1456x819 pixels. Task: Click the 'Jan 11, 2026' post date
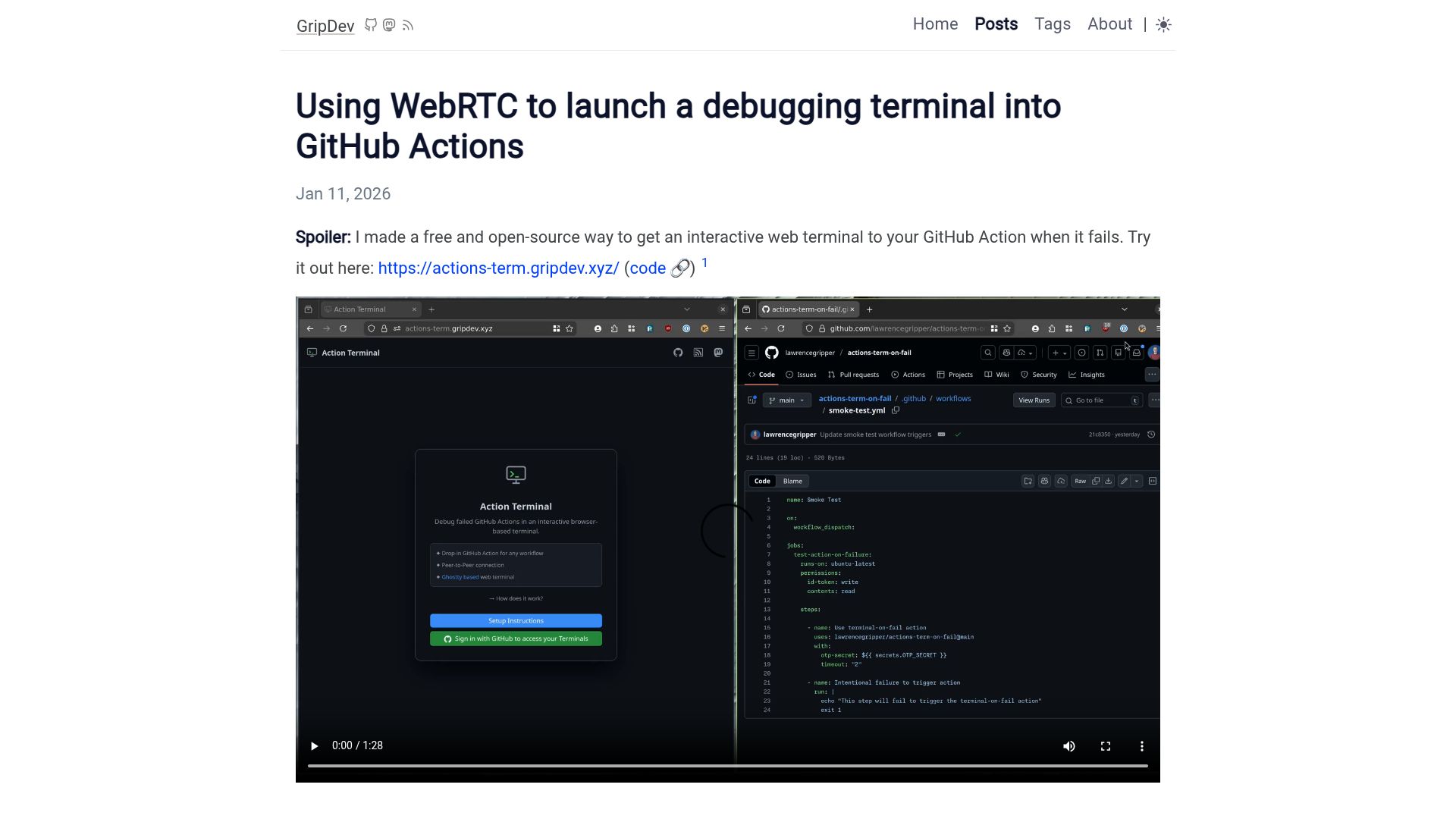pyautogui.click(x=343, y=194)
